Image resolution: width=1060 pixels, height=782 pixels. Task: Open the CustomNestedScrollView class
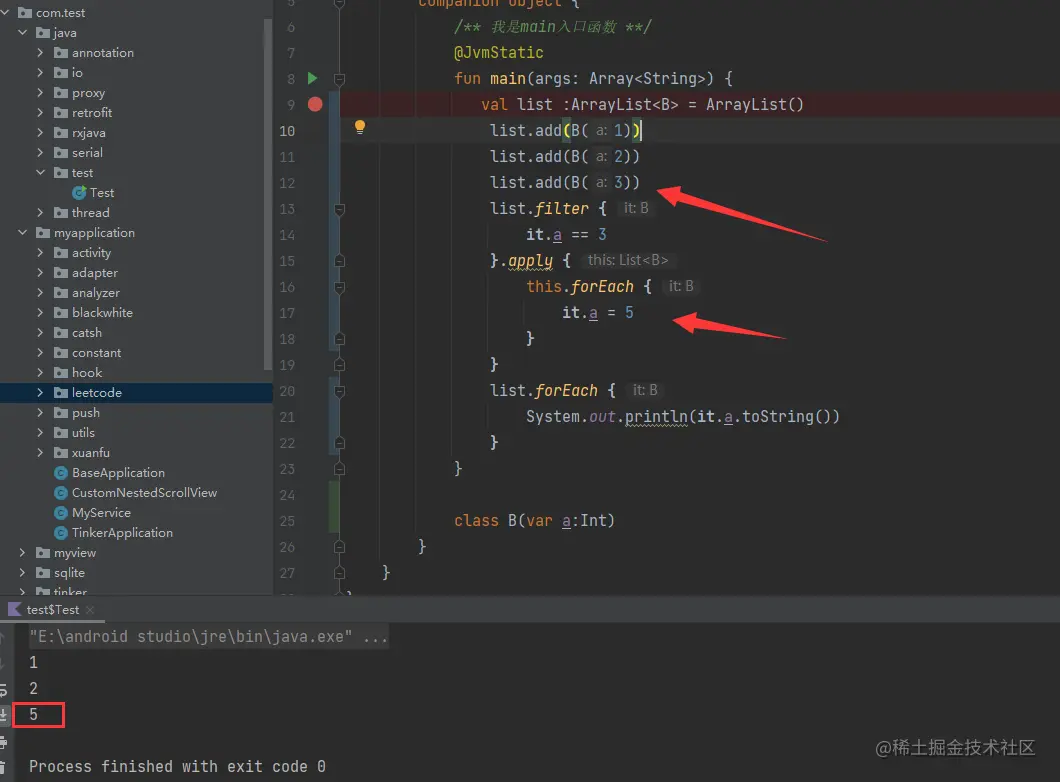point(136,493)
